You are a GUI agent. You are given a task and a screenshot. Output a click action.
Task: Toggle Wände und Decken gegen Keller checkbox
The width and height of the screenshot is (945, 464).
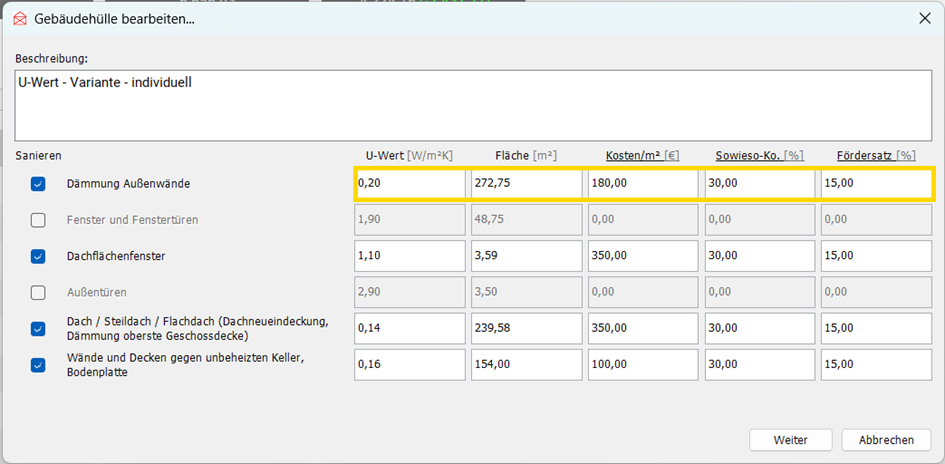pos(38,365)
